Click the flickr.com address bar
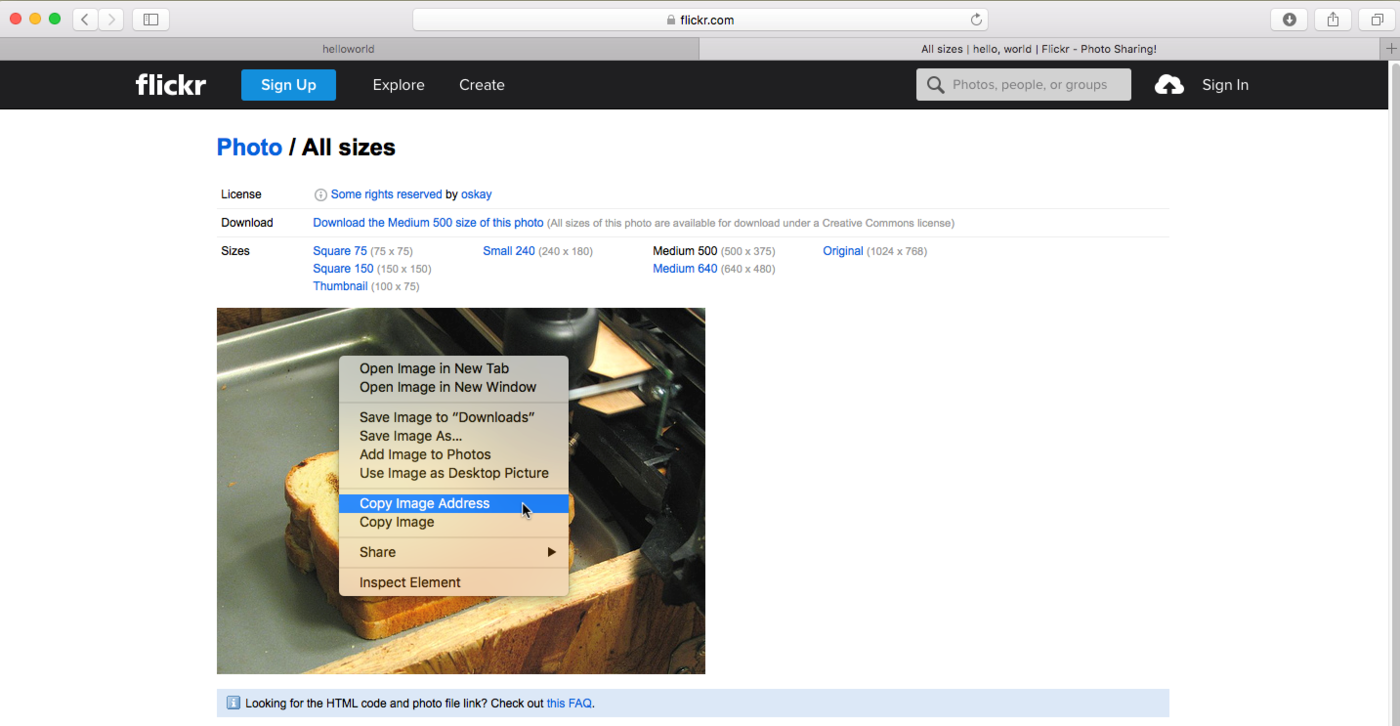Image resolution: width=1400 pixels, height=726 pixels. [x=700, y=19]
